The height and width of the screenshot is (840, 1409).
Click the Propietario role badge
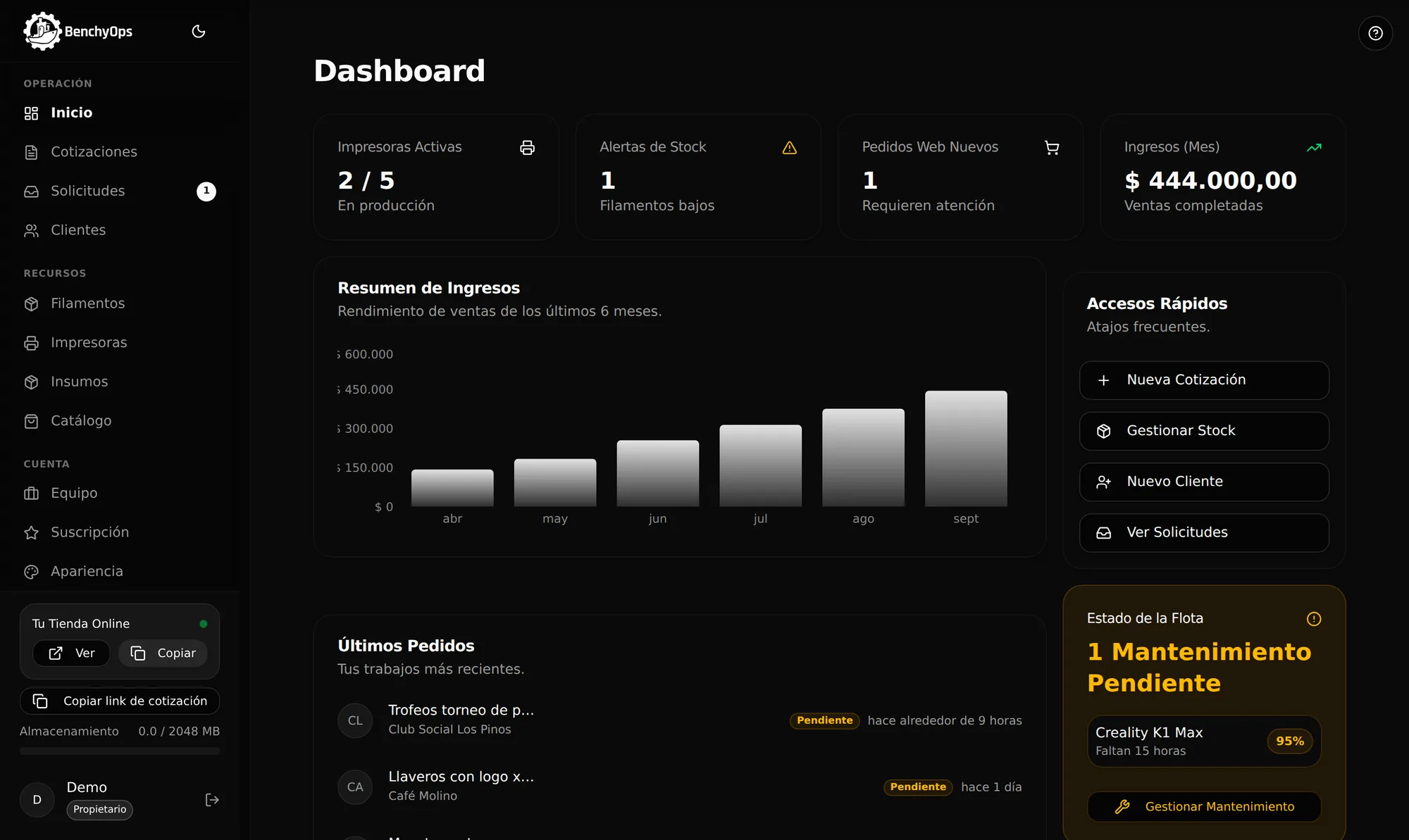point(100,810)
